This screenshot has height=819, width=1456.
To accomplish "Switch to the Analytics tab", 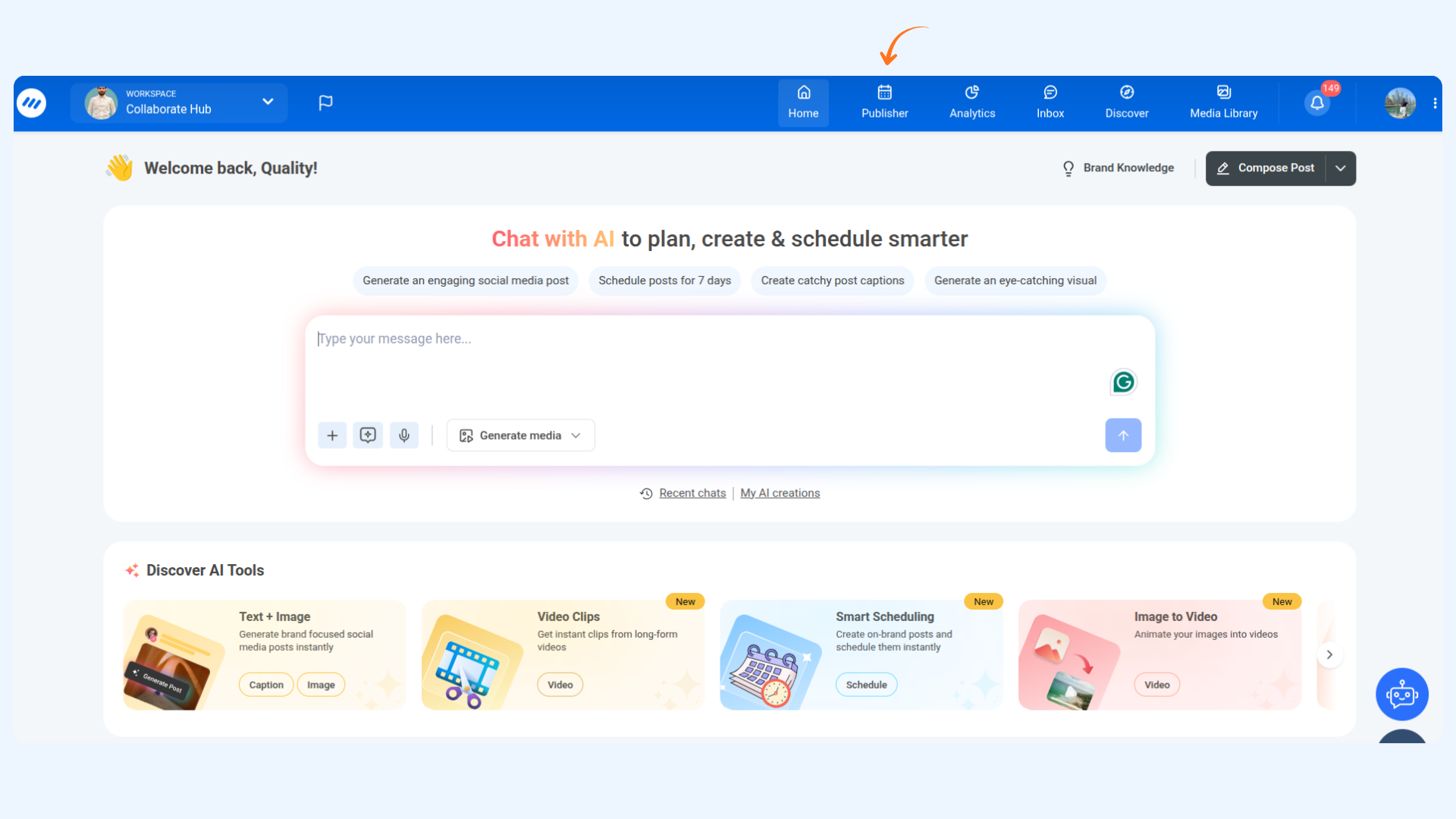I will [972, 102].
